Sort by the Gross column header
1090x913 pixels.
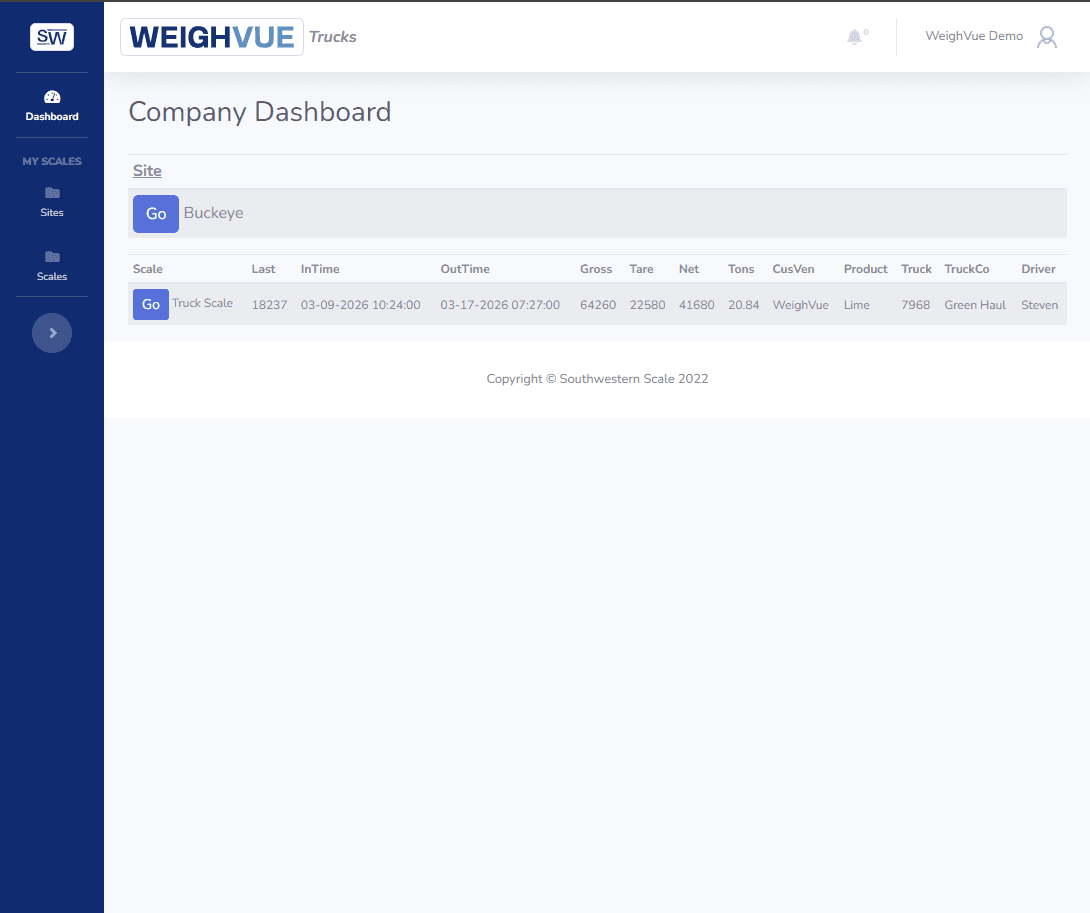pos(595,268)
